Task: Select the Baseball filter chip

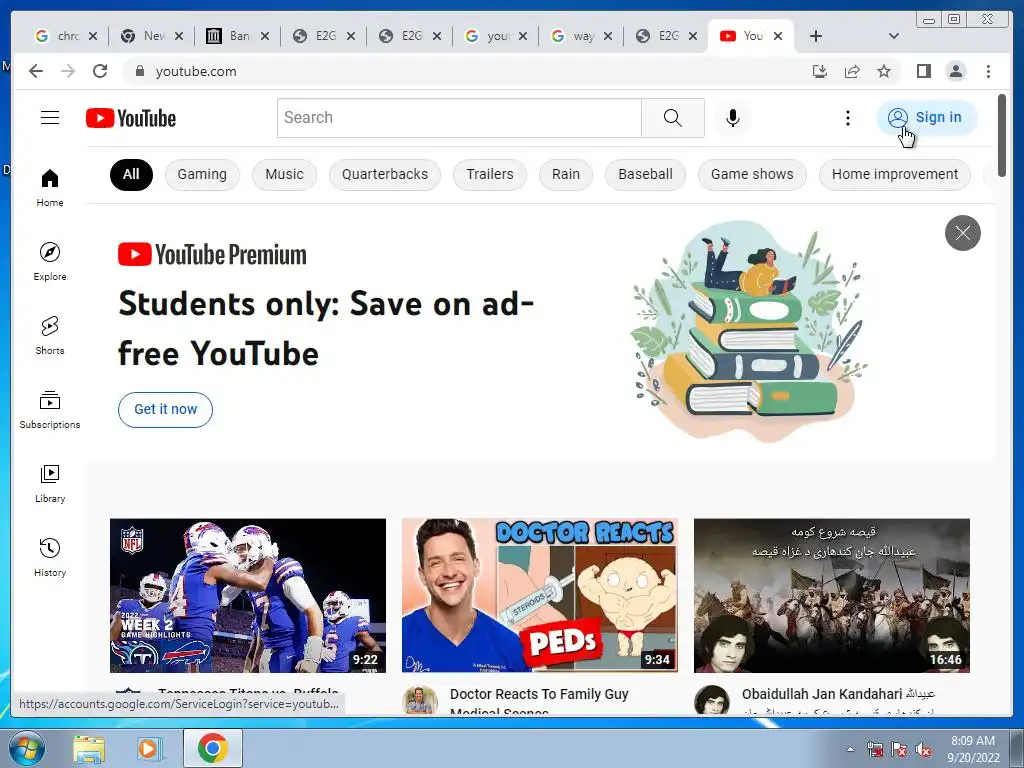Action: (x=645, y=174)
